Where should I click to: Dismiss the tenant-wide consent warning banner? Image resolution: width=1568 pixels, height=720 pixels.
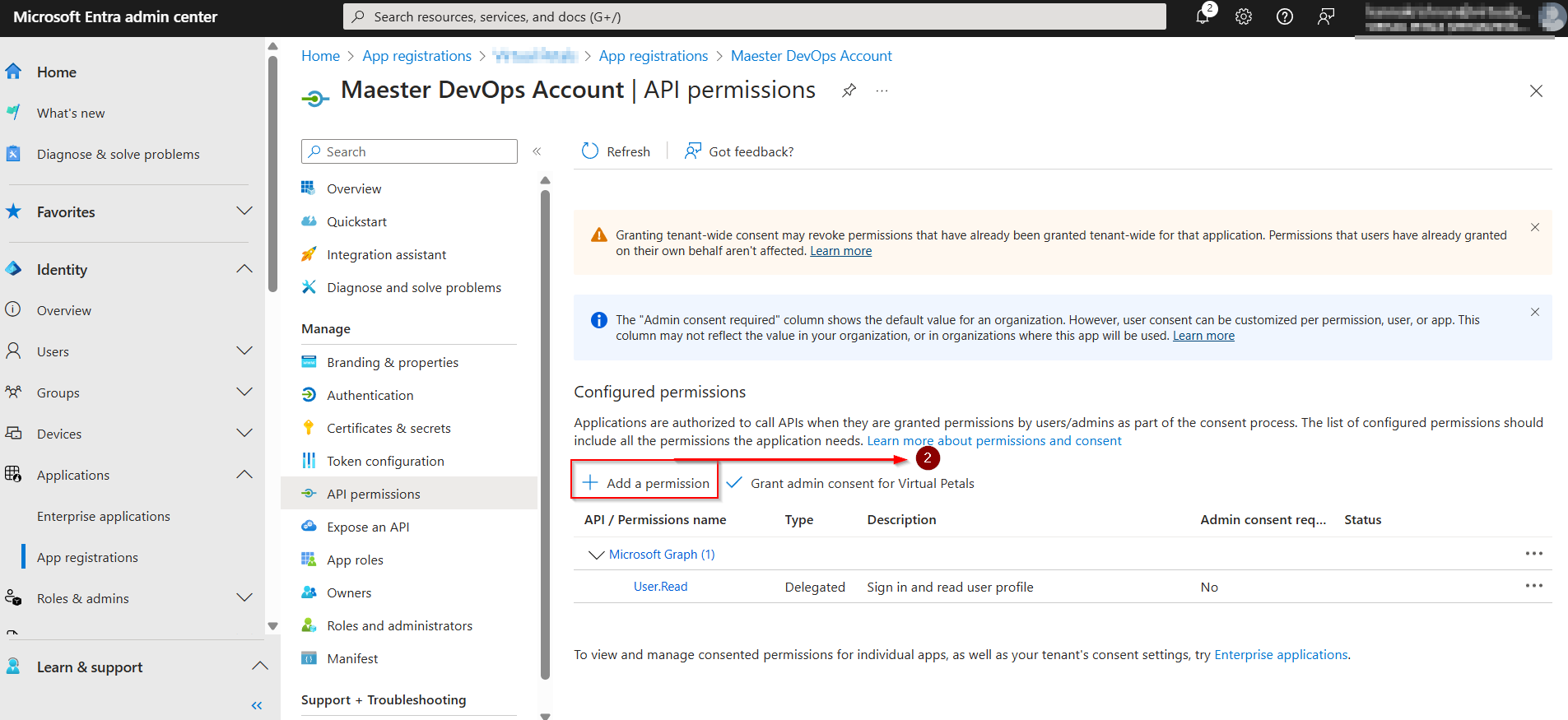pos(1535,227)
